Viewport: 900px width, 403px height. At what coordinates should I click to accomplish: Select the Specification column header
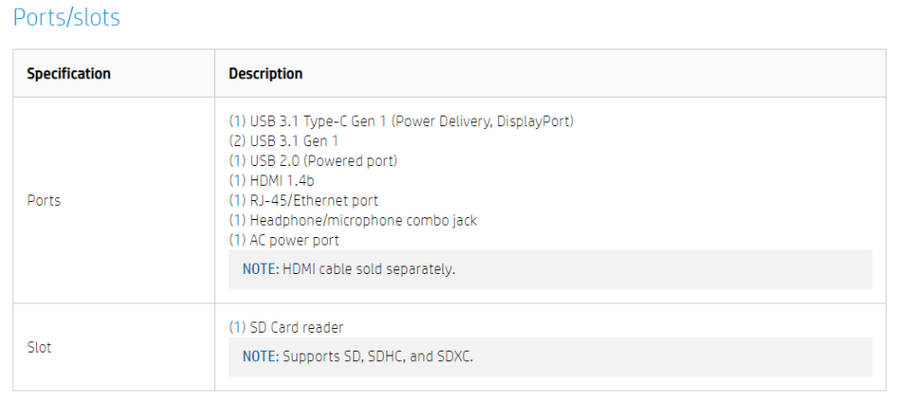tap(68, 74)
